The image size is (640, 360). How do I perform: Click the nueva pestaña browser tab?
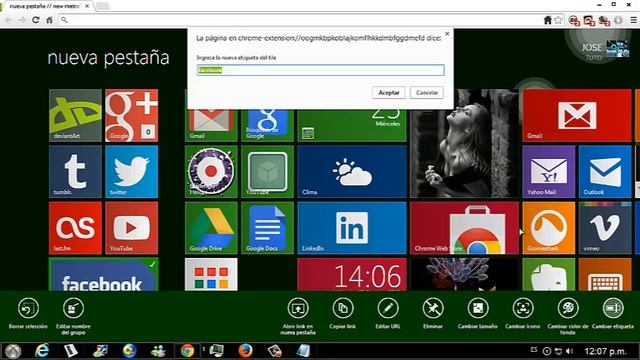(47, 6)
